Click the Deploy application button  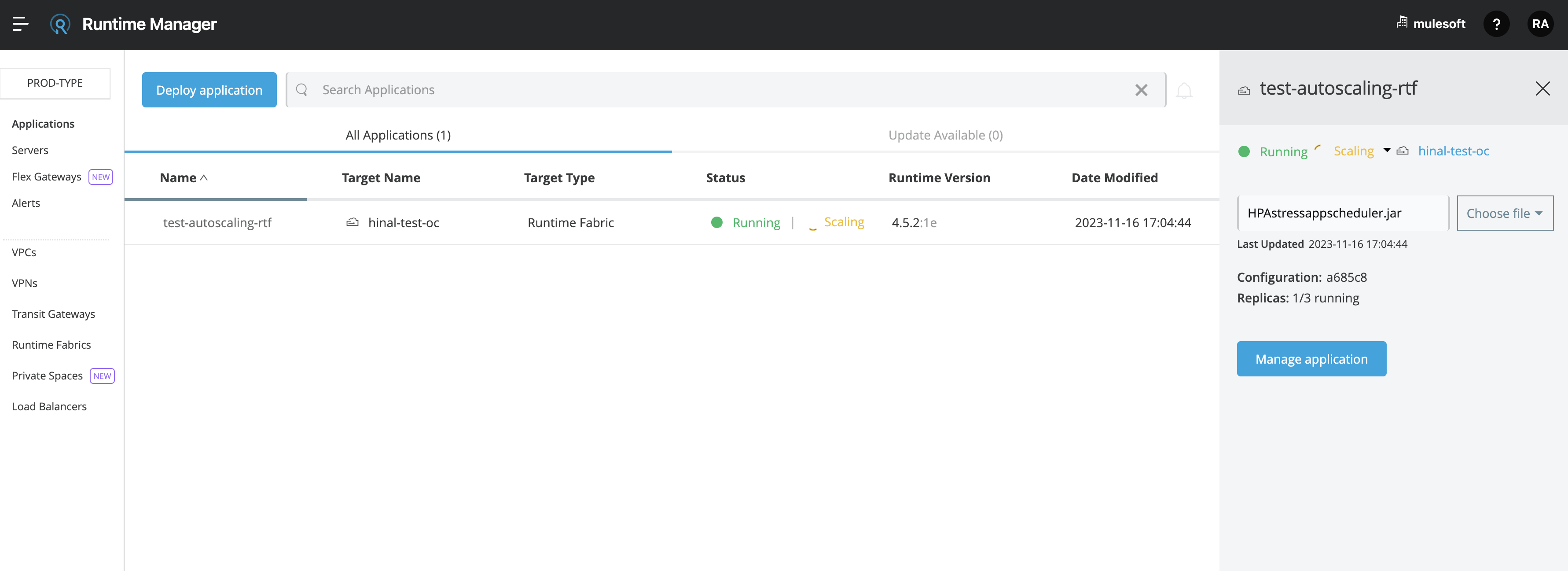(x=209, y=89)
